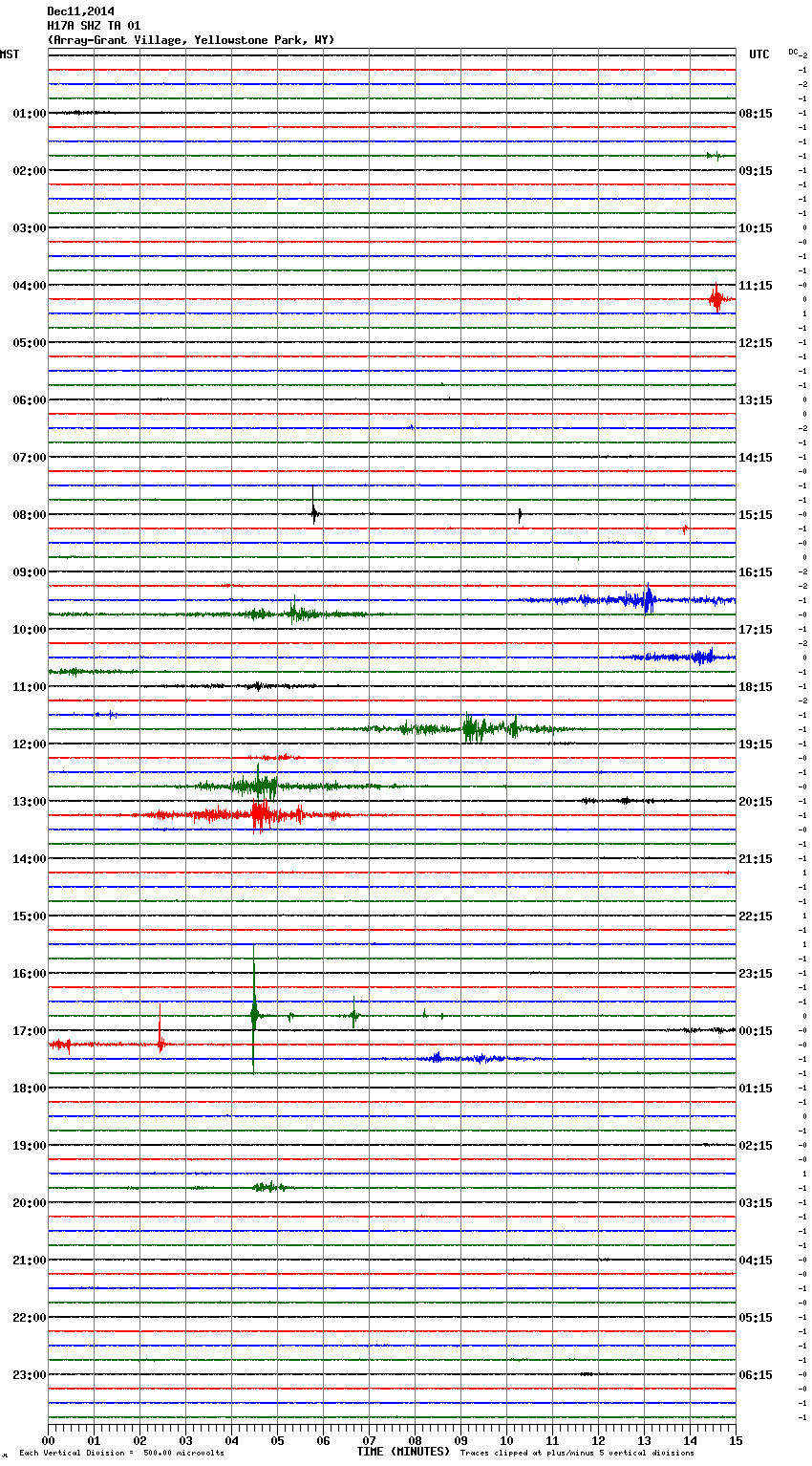Click the 20:15 UTC time label

pos(756,802)
